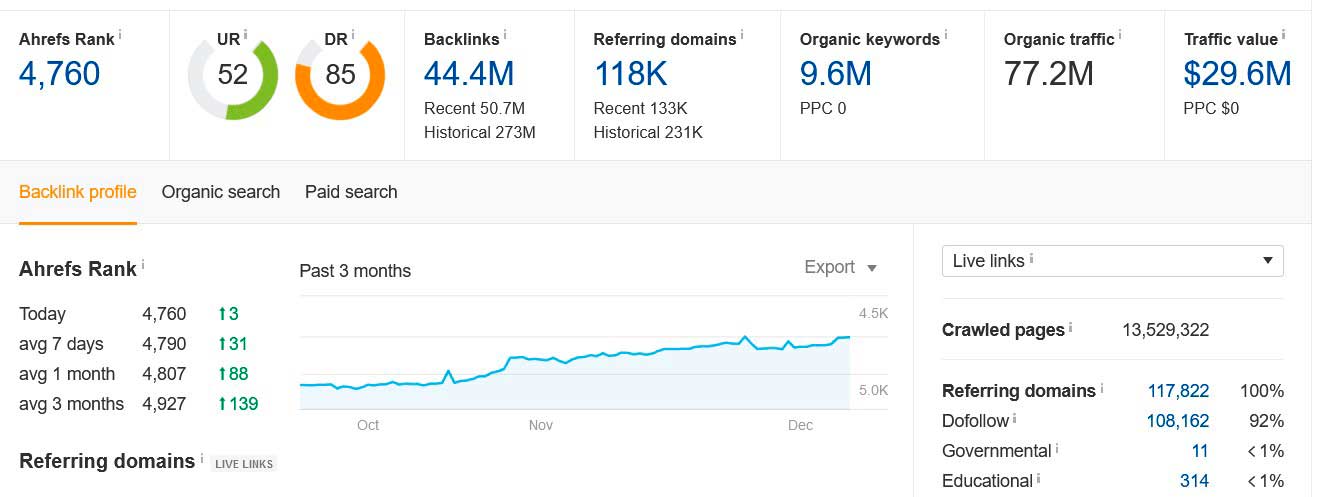Switch to the Organic search tab

(x=221, y=192)
